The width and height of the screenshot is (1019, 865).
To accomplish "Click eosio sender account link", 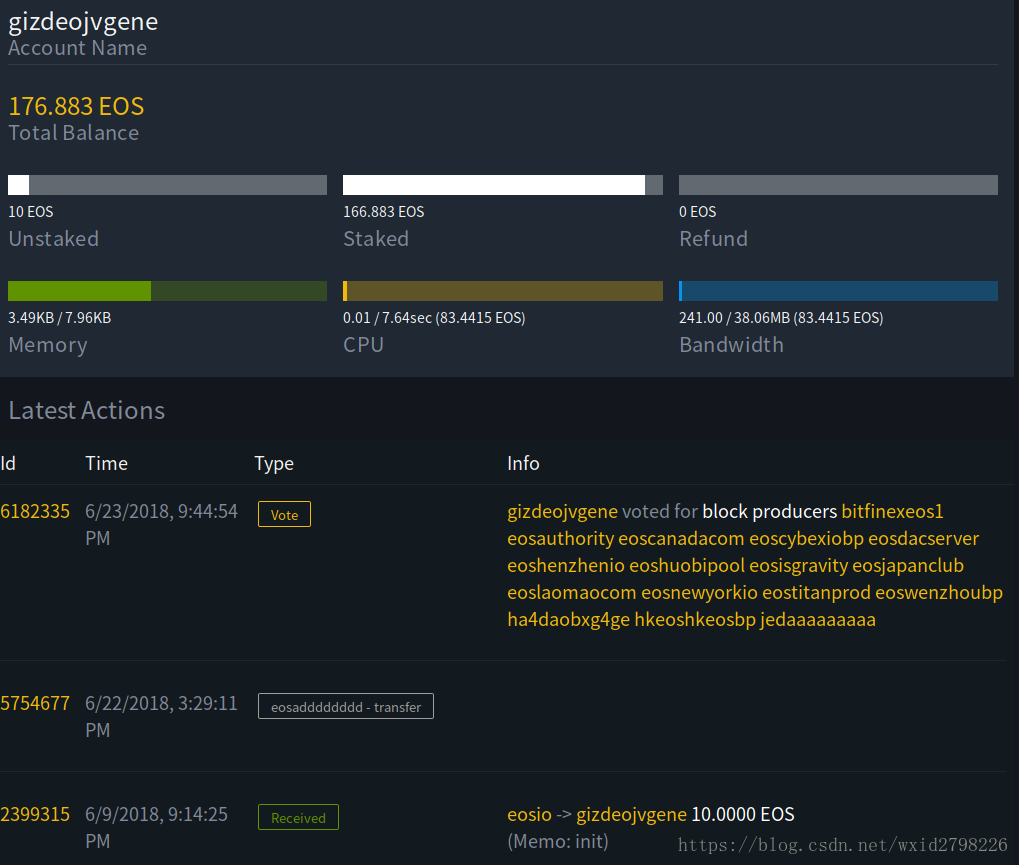I will (x=529, y=815).
